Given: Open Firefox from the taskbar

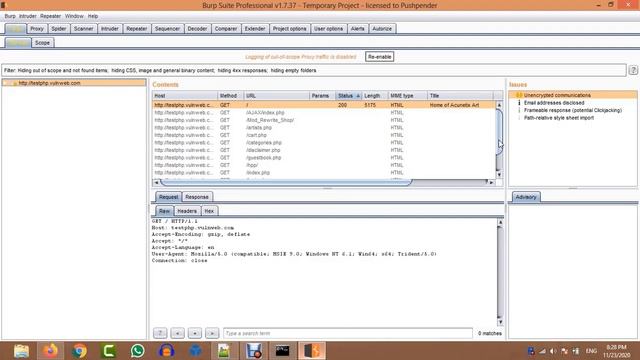Looking at the screenshot, I should pos(51,351).
